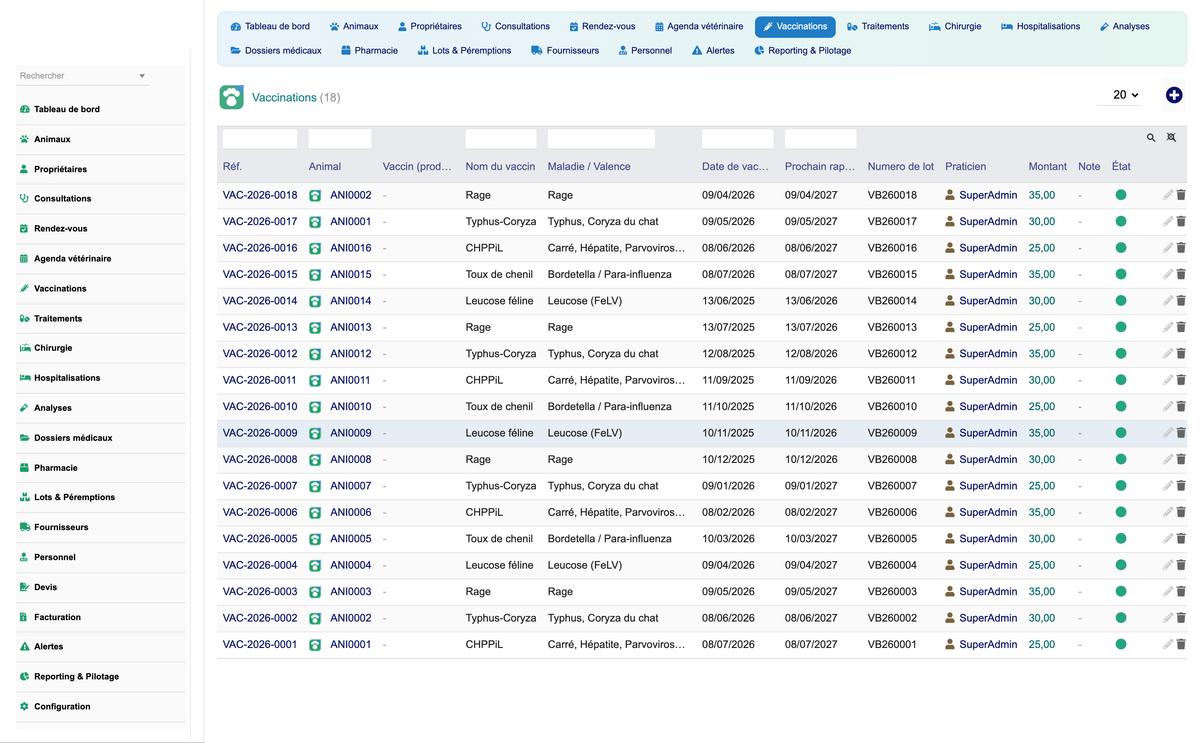Image resolution: width=1200 pixels, height=743 pixels.
Task: Click the green status dot for VAC-2026-0003
Action: 1121,592
